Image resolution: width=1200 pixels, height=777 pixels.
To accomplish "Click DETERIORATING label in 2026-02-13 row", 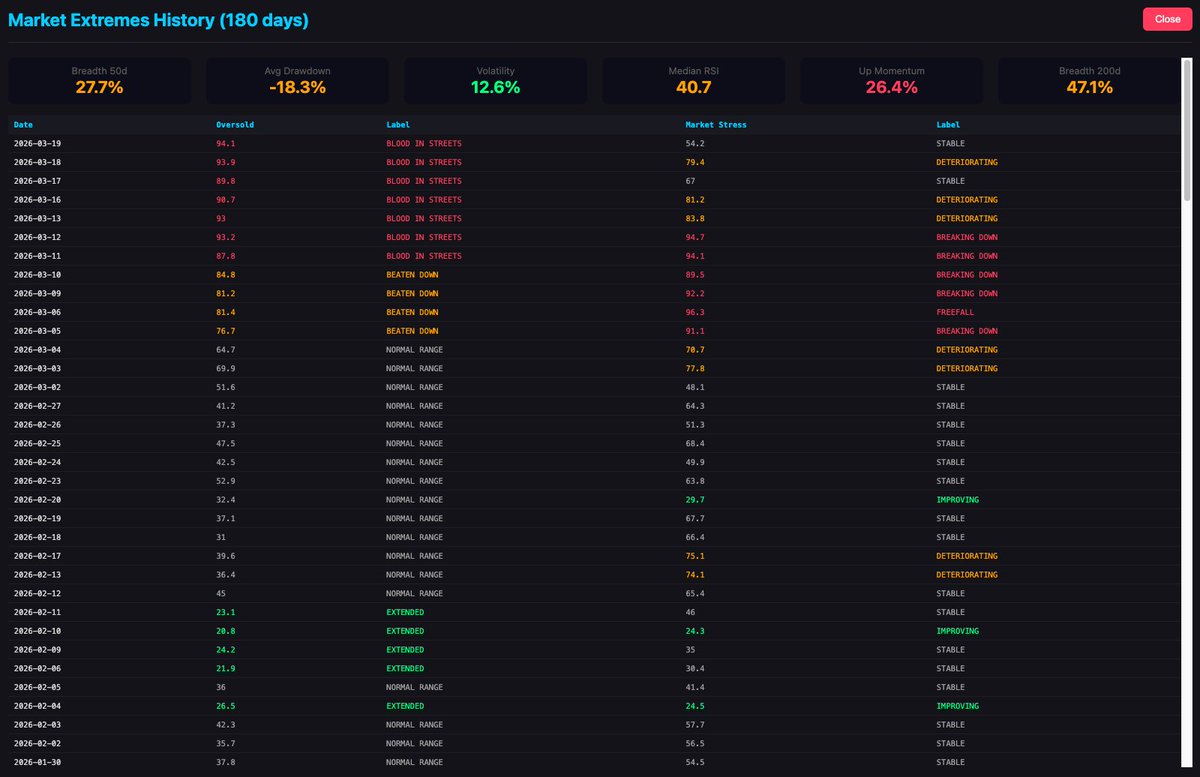I will pyautogui.click(x=967, y=575).
